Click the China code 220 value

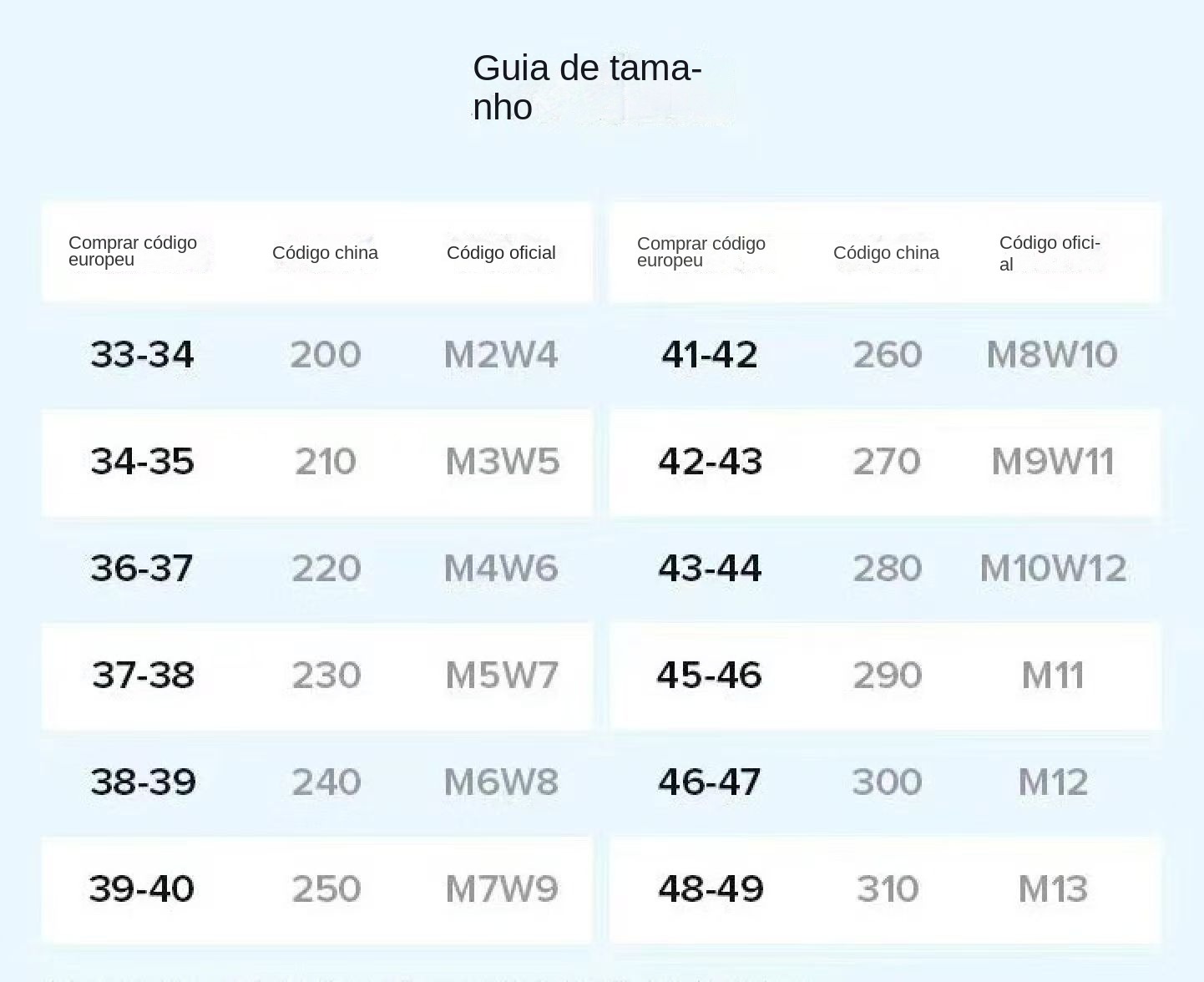coord(326,569)
